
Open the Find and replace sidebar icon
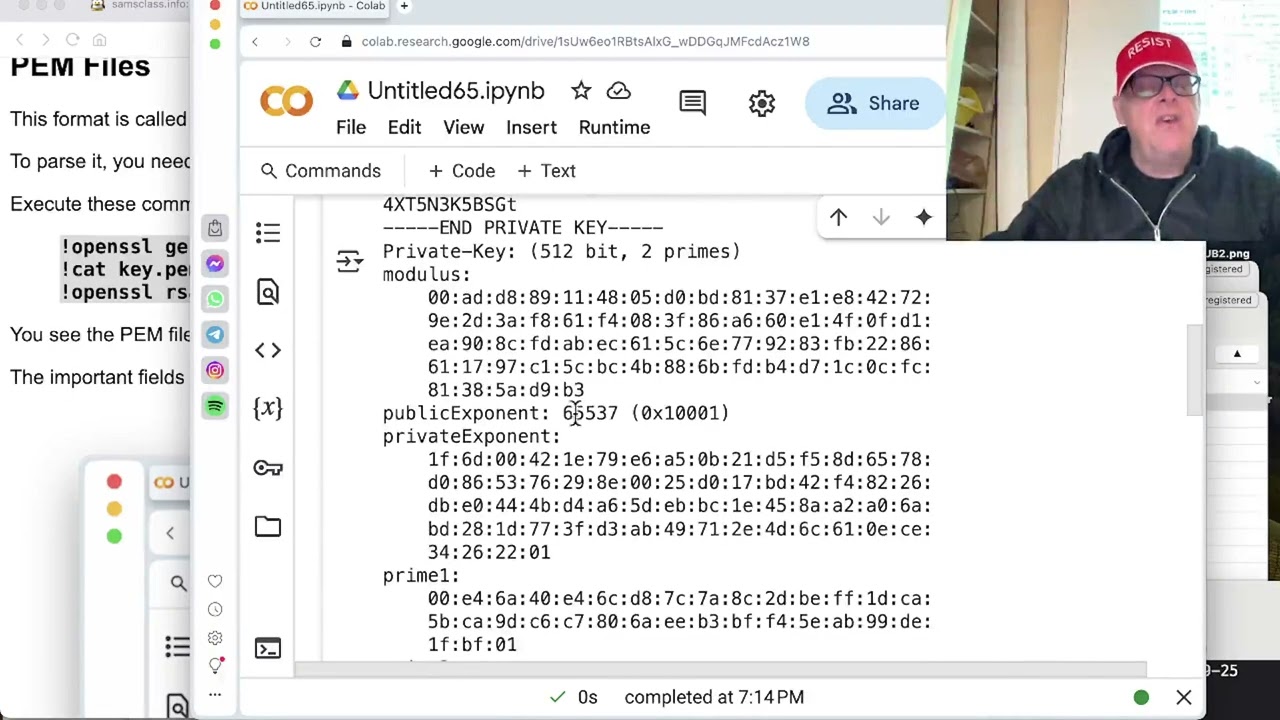(268, 291)
